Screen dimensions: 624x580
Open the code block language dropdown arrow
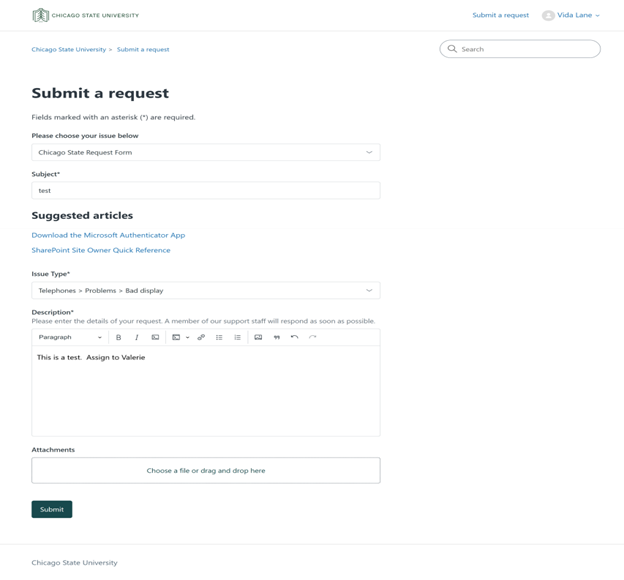tap(187, 337)
